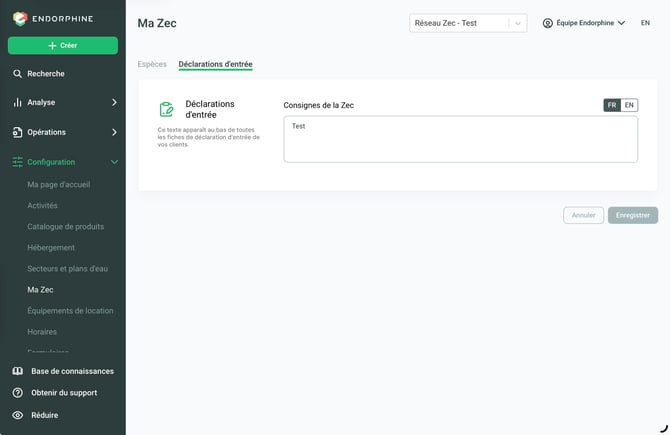The height and width of the screenshot is (435, 670).
Task: Click the plus icon in Créer
Action: (x=52, y=45)
